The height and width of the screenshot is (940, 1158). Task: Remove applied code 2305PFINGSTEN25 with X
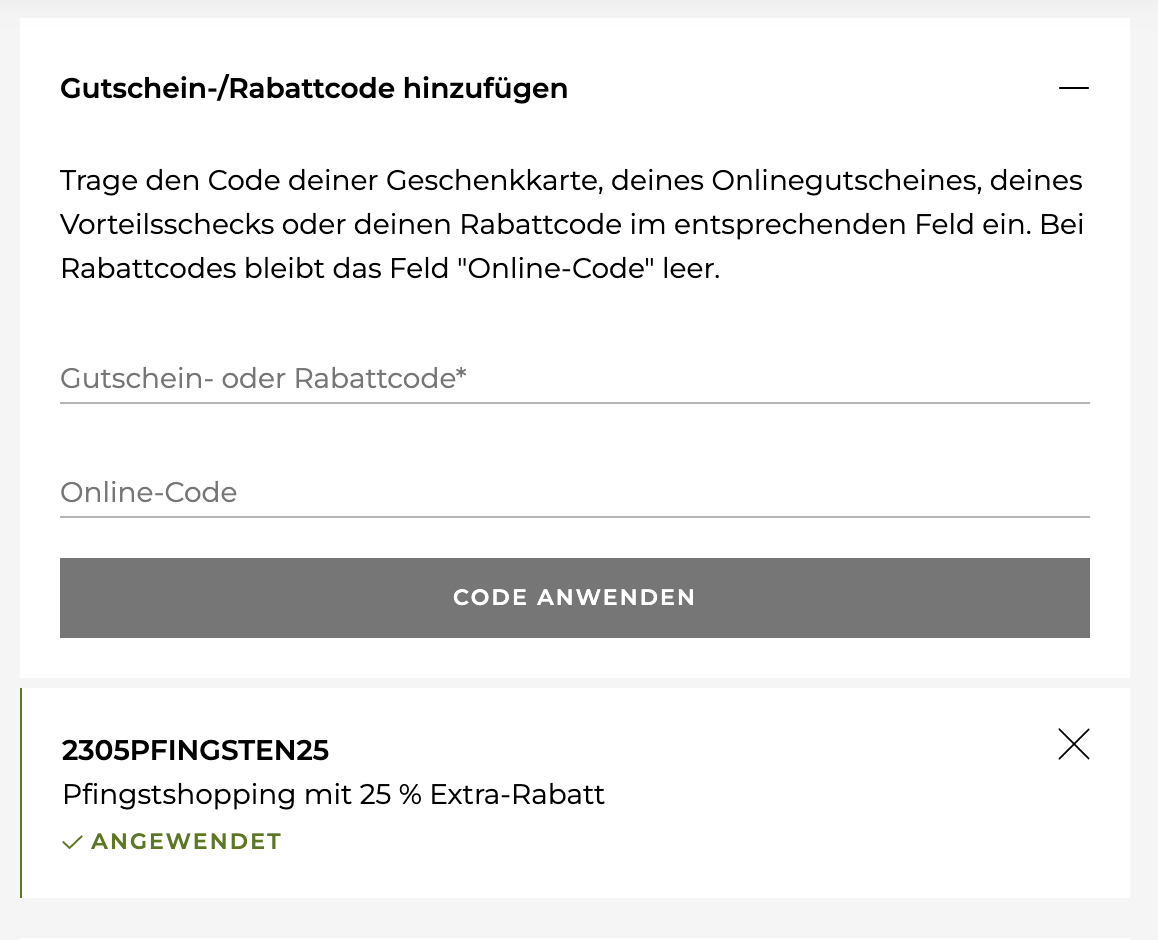(1073, 745)
